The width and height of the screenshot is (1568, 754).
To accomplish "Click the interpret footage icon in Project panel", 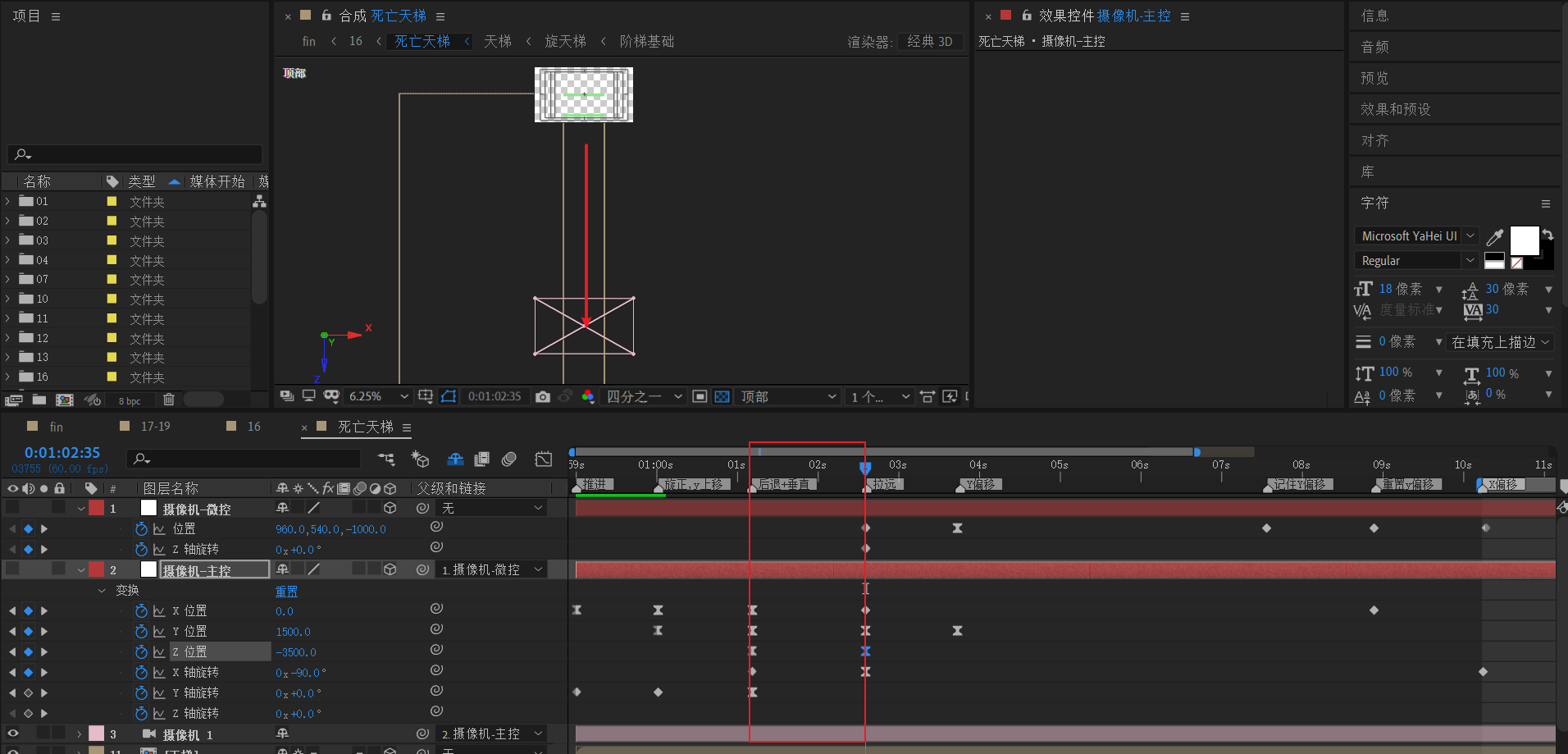I will tap(13, 400).
